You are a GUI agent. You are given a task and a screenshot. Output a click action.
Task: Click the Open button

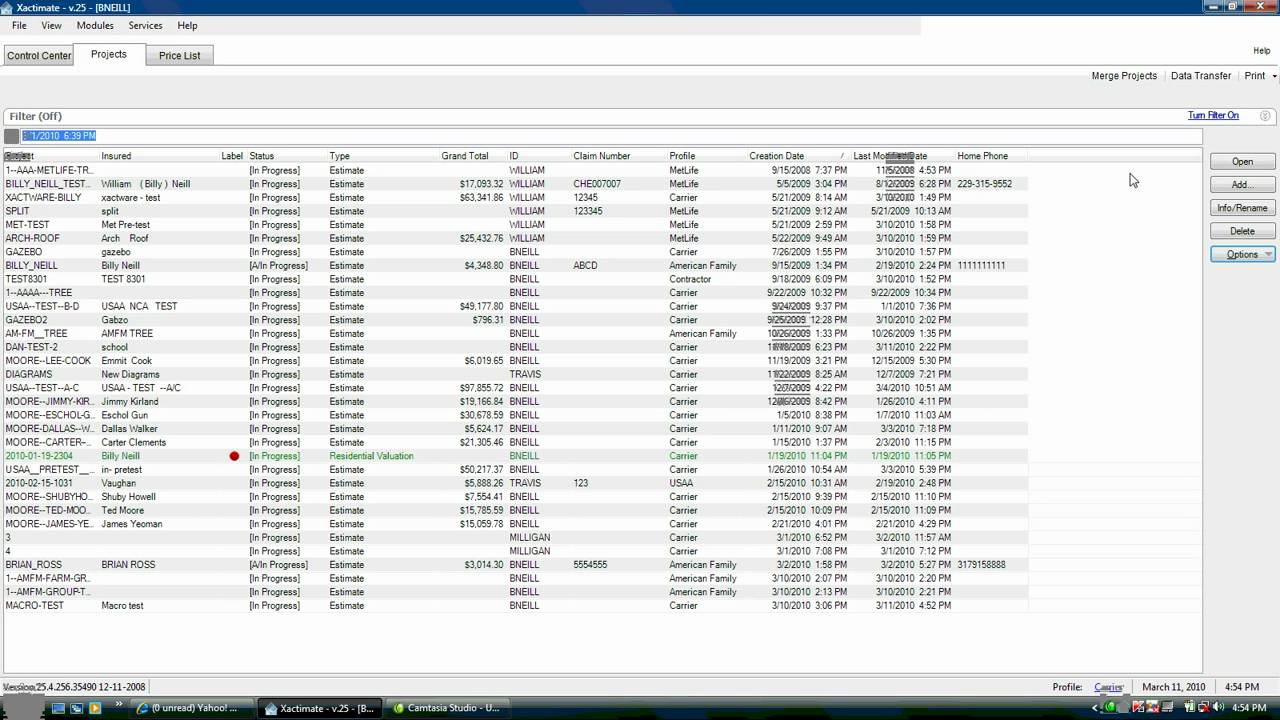coord(1242,161)
